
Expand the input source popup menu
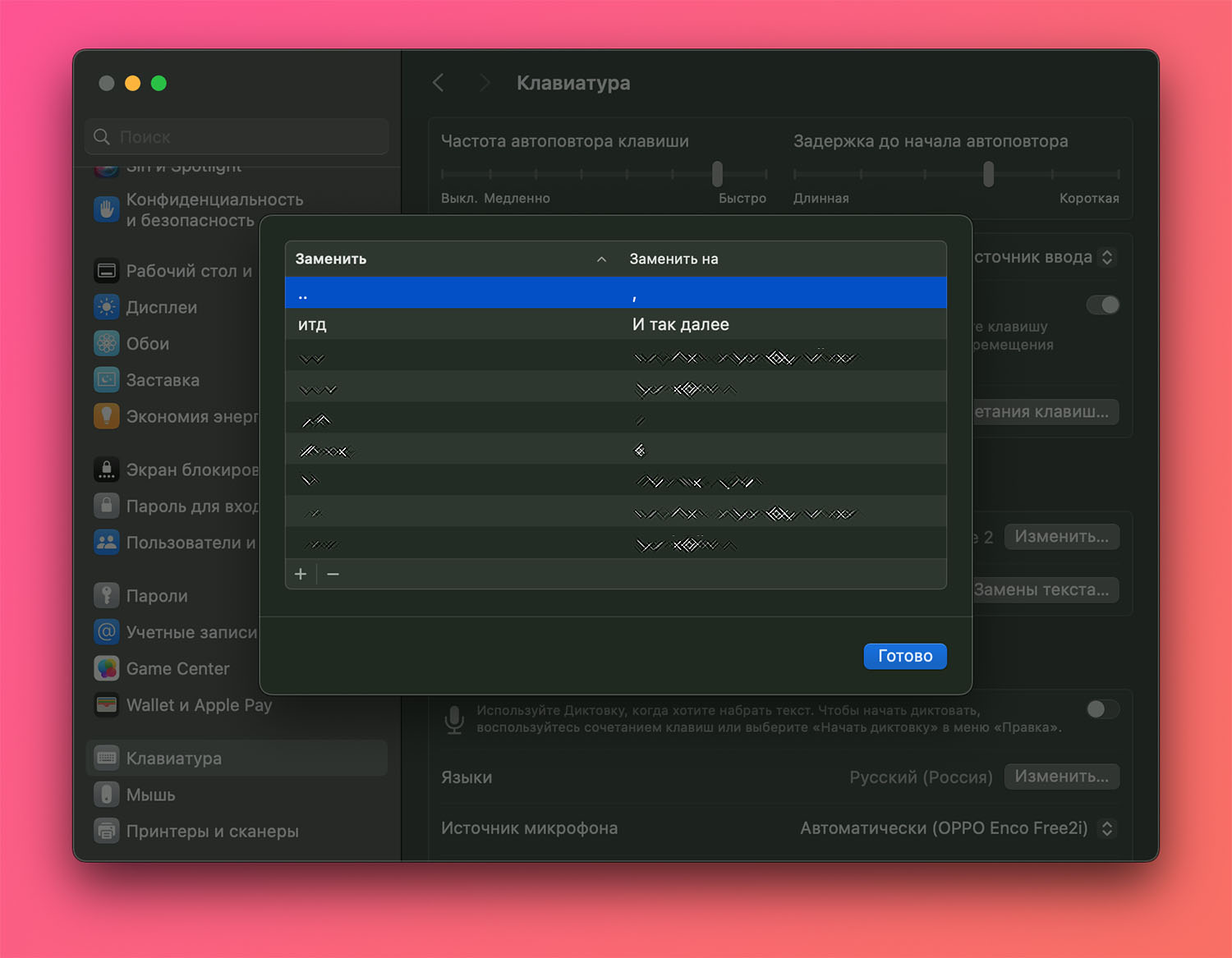click(1106, 258)
